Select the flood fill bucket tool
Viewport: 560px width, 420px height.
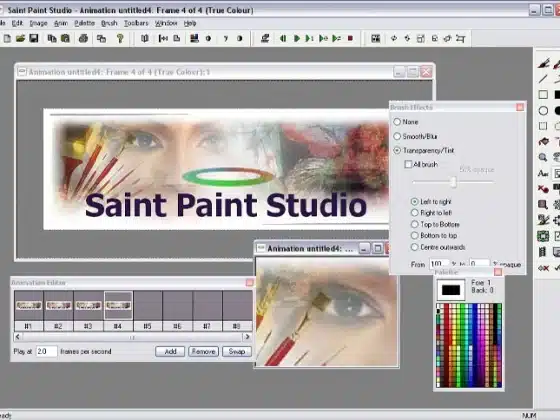click(543, 142)
